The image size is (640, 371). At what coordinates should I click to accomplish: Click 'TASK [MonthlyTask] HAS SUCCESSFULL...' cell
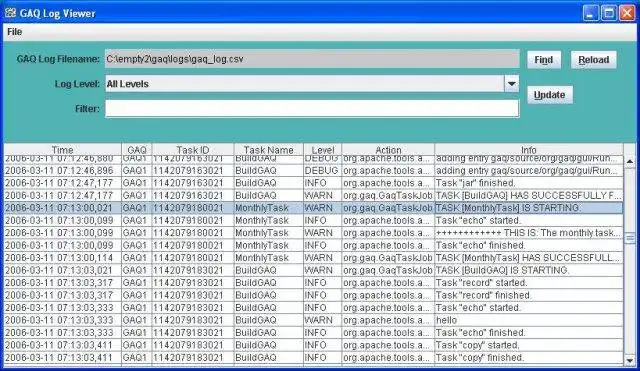pos(529,258)
